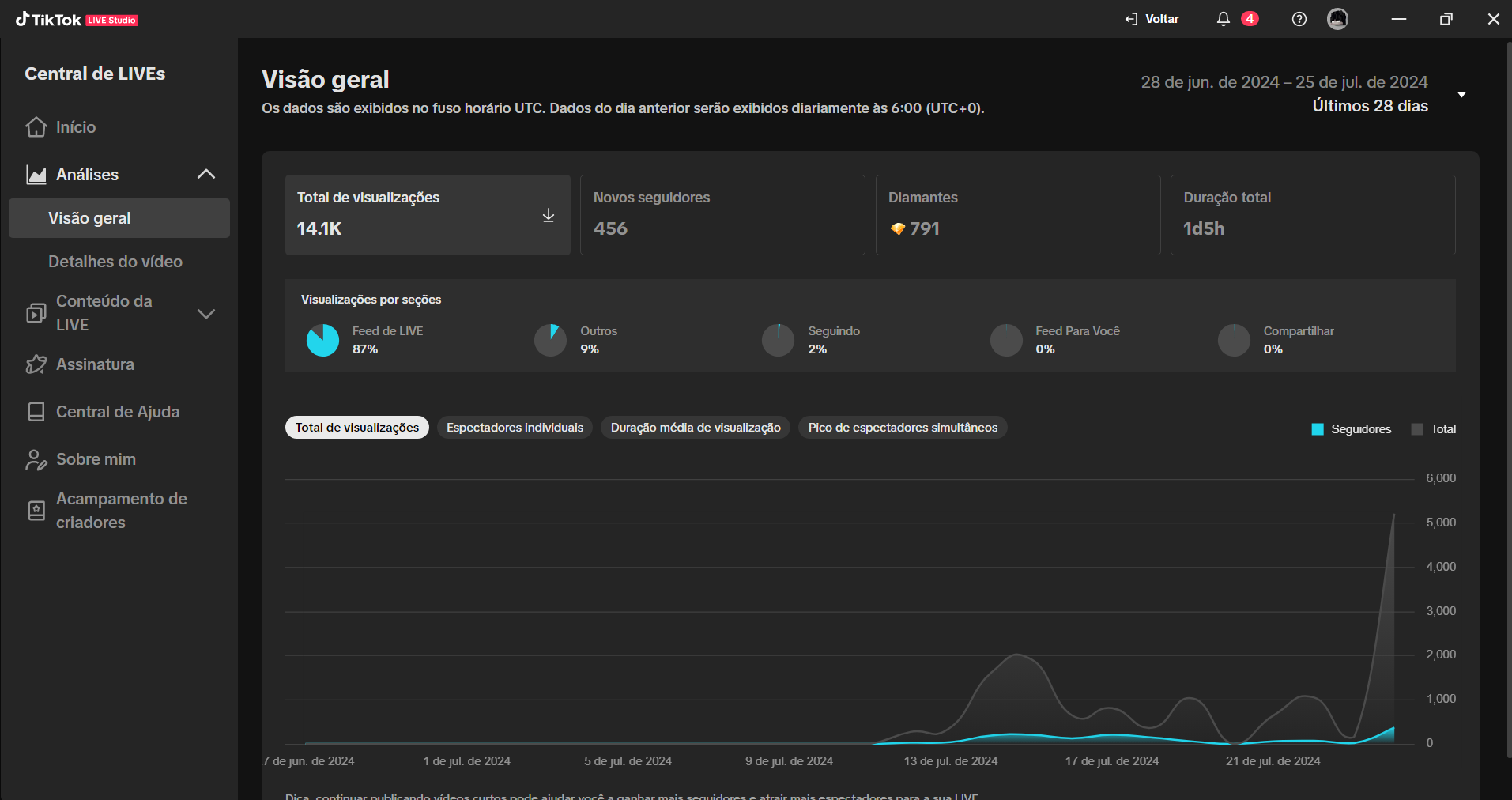Click the 456 new followers value

pos(611,229)
